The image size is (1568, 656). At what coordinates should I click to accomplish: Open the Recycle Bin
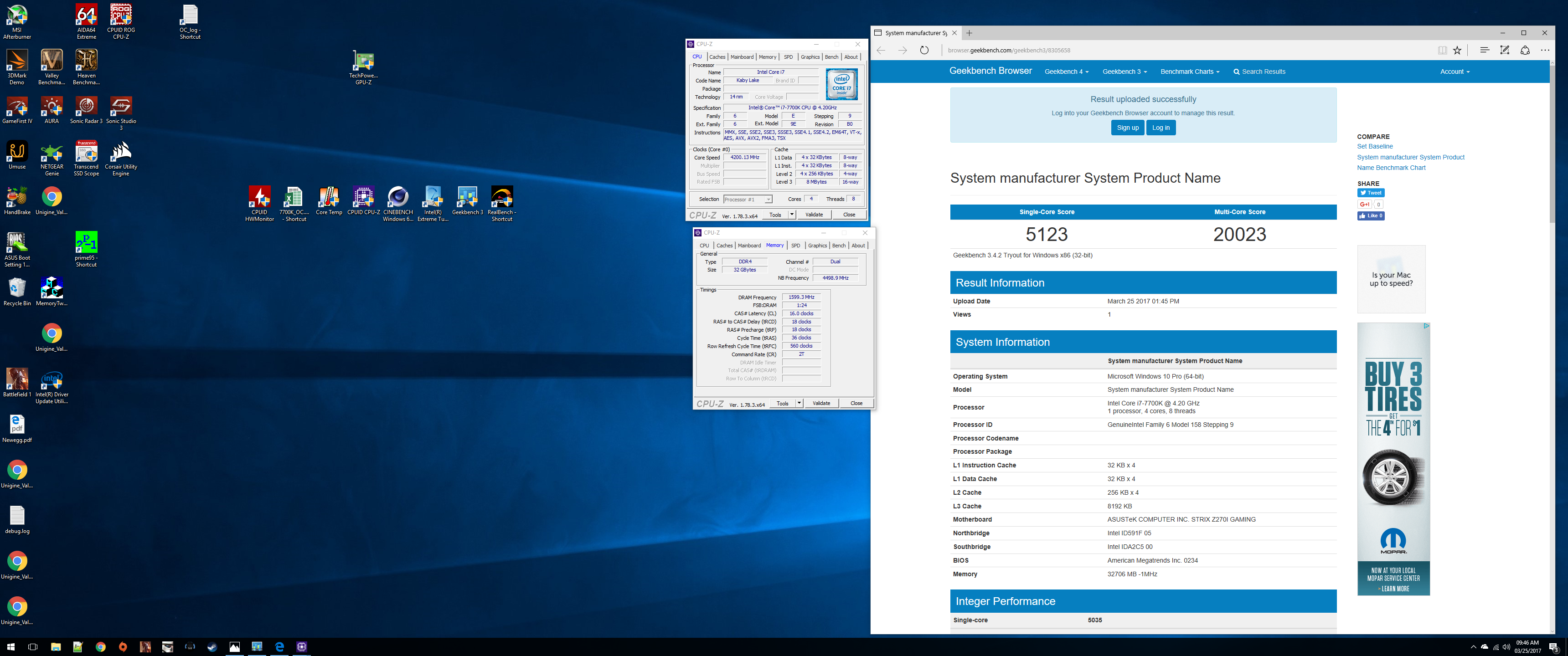(17, 292)
